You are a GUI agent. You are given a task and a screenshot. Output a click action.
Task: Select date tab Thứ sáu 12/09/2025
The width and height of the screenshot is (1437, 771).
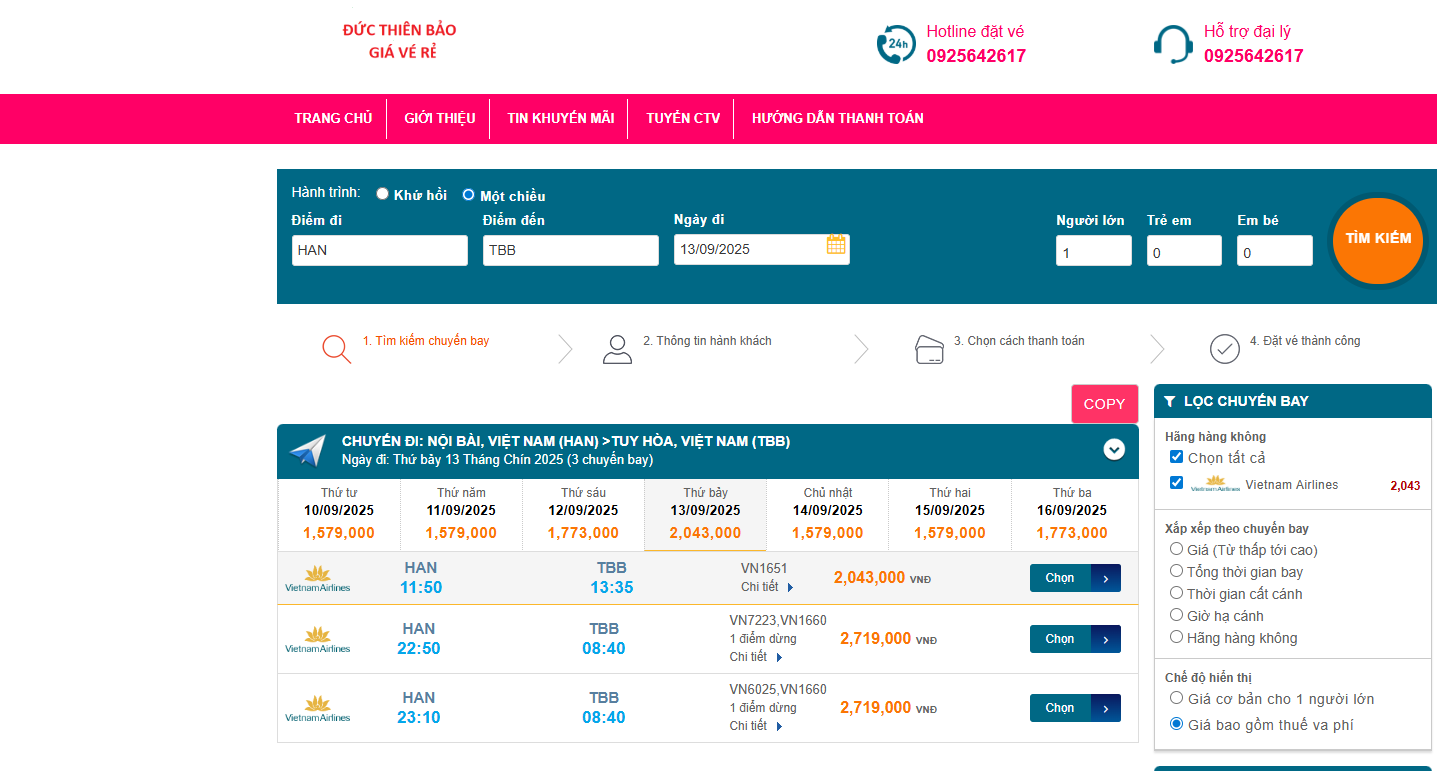[x=583, y=514]
